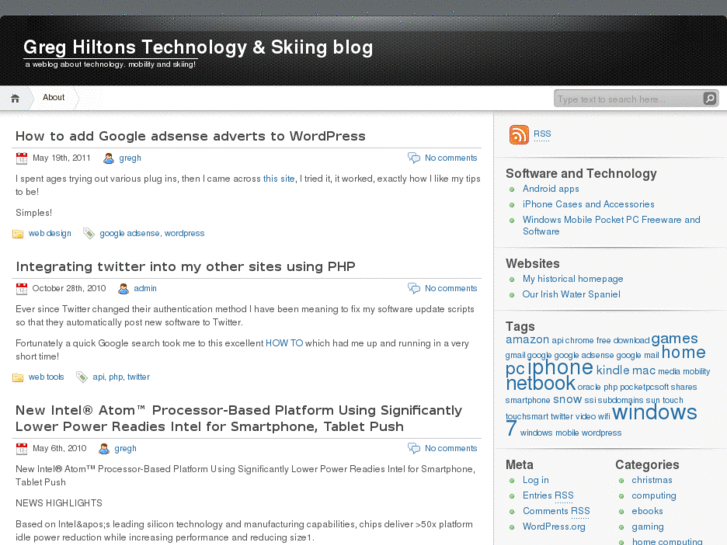Click calendar icon beside May 6th, 2010
727x545 pixels.
[x=21, y=449]
